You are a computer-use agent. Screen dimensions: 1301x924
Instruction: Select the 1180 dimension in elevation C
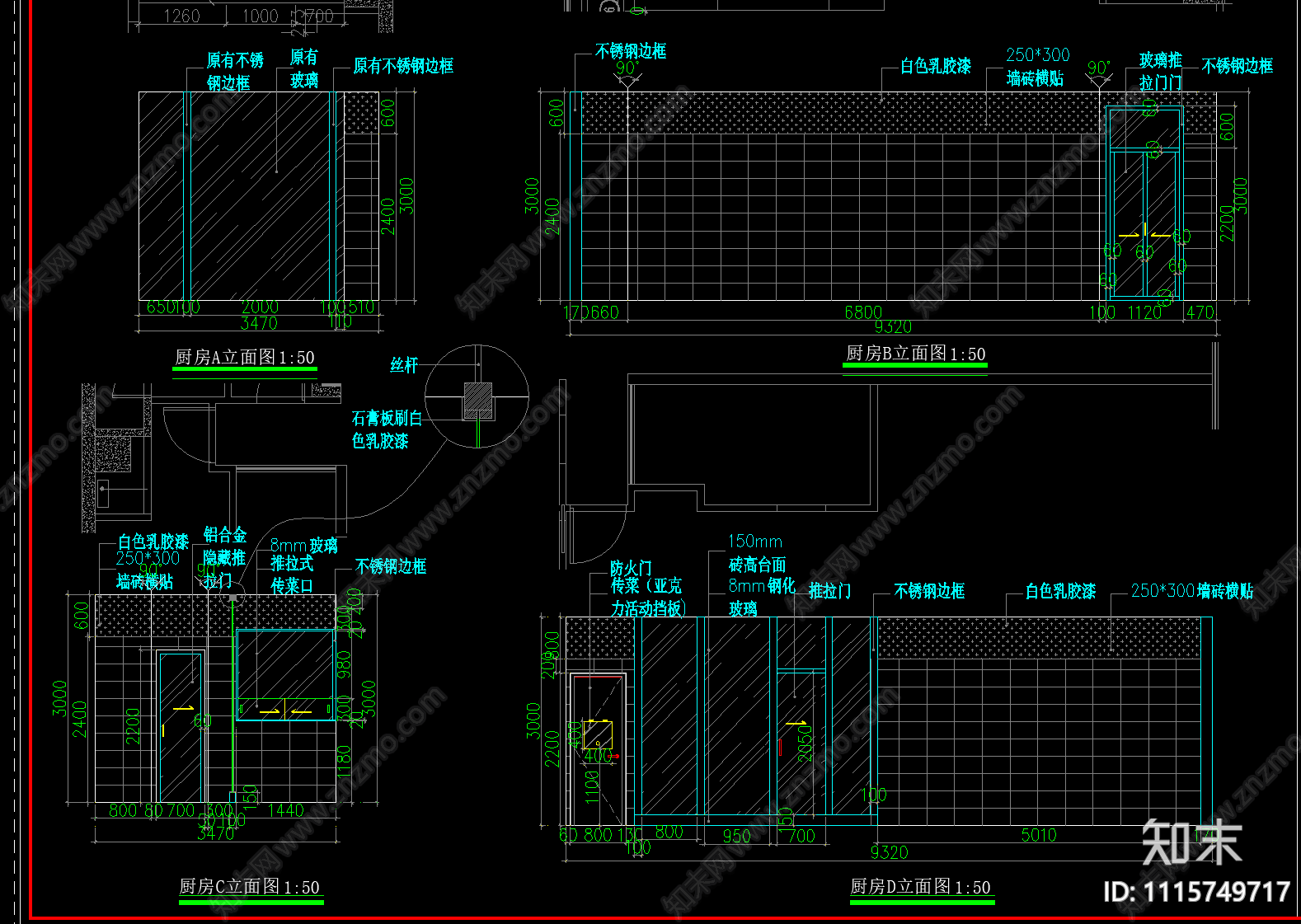tap(345, 762)
